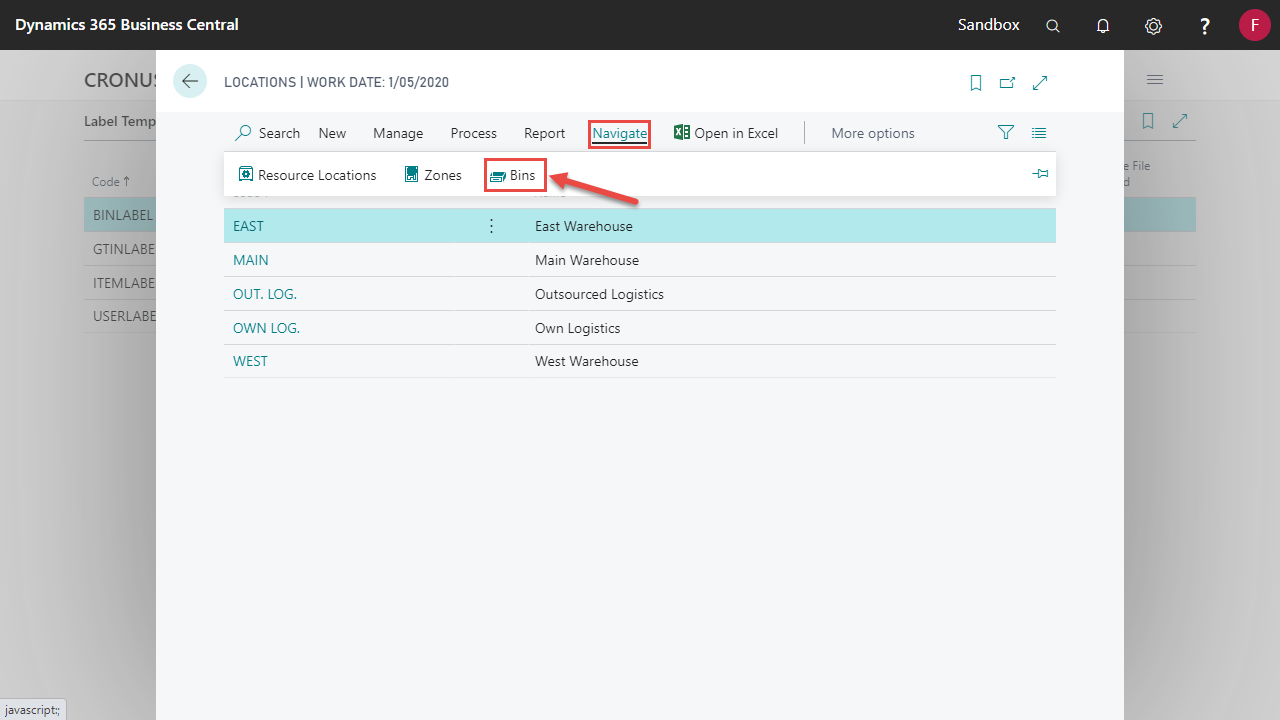The image size is (1280, 720).
Task: Open hamburger menu in background page
Action: point(1154,79)
